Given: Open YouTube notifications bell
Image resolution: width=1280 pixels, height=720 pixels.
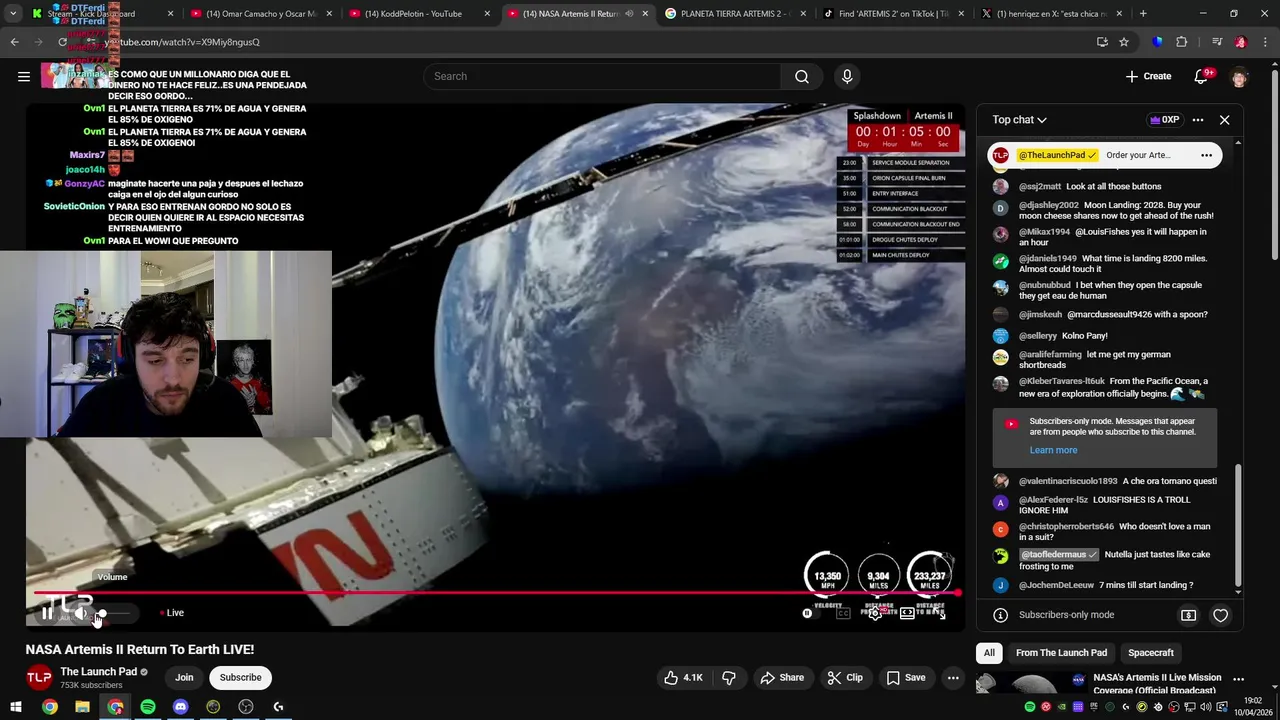Looking at the screenshot, I should click(1202, 76).
